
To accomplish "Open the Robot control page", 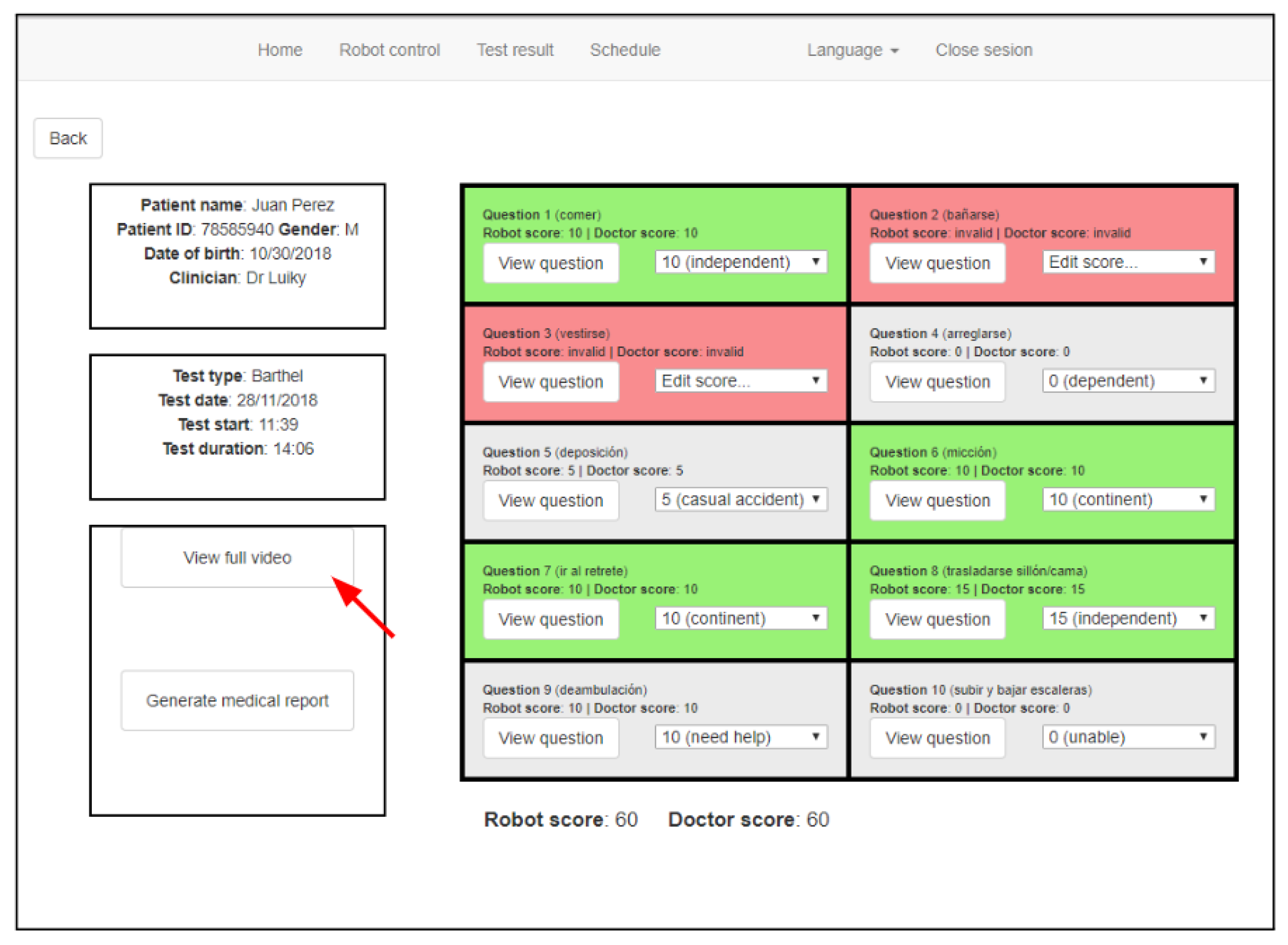I will click(389, 50).
